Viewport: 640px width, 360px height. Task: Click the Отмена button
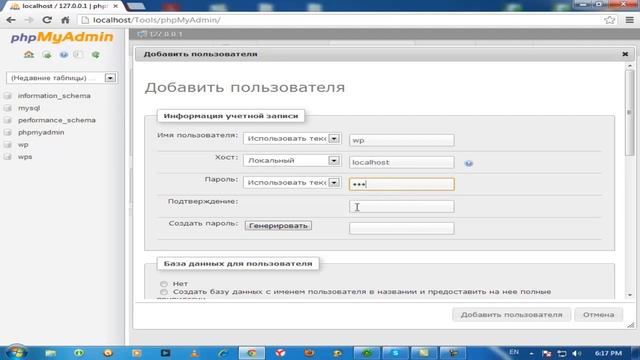coord(598,315)
